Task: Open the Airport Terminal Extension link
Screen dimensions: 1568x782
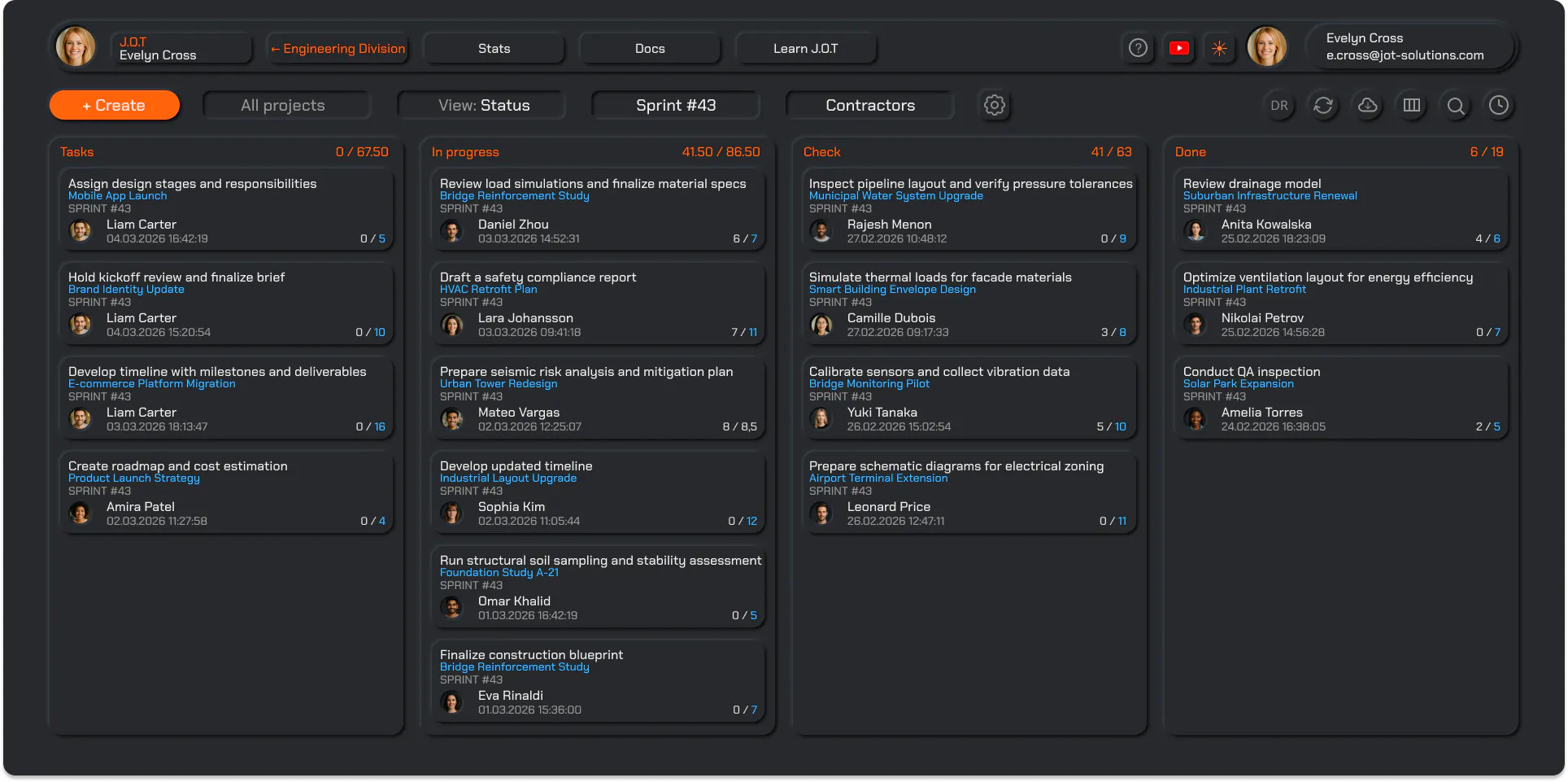Action: point(878,478)
